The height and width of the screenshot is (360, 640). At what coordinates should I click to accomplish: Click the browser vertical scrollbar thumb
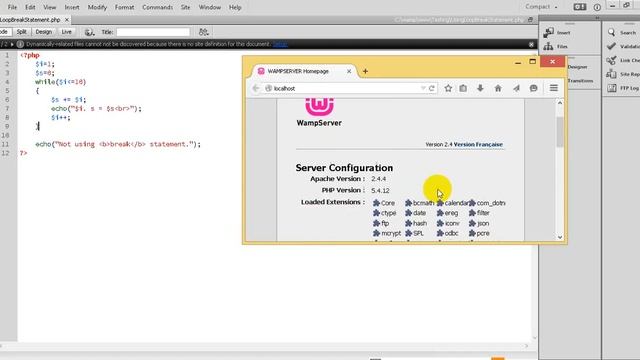[560, 131]
